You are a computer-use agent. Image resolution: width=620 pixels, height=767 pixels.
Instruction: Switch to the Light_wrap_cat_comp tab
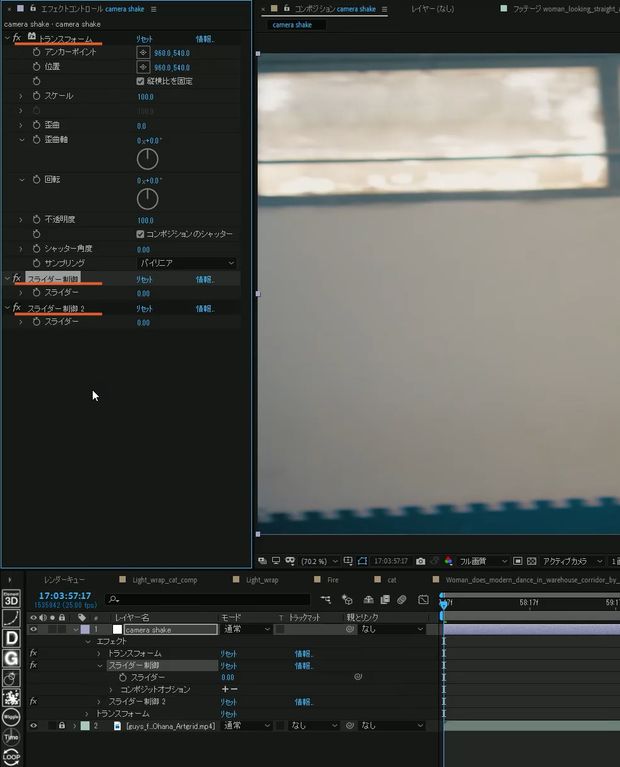[x=164, y=580]
